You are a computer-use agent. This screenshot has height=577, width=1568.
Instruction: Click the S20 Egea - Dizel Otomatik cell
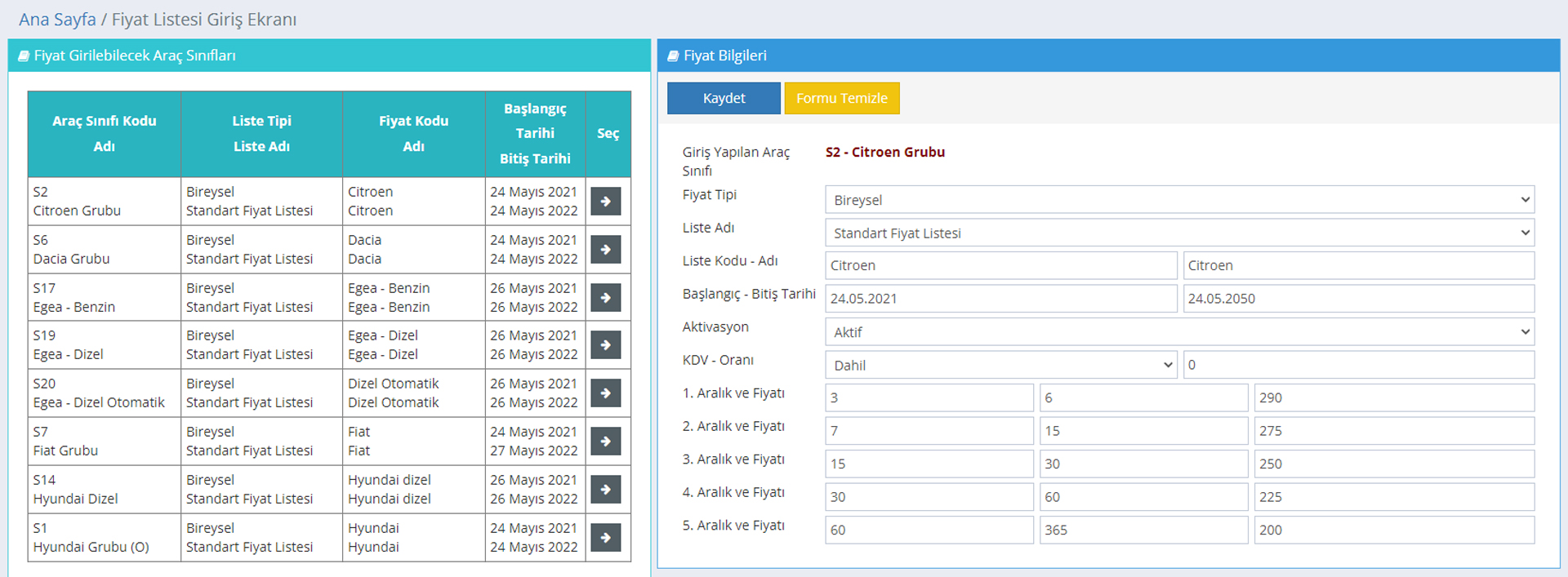point(105,393)
